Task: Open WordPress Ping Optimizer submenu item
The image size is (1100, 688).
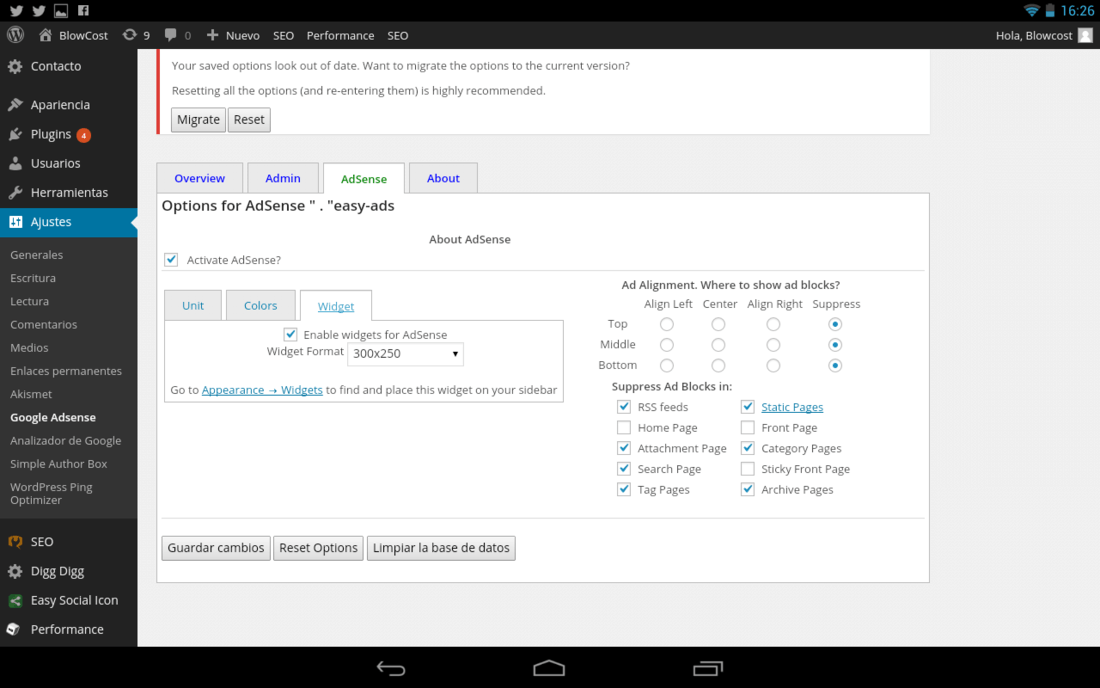Action: coord(51,494)
